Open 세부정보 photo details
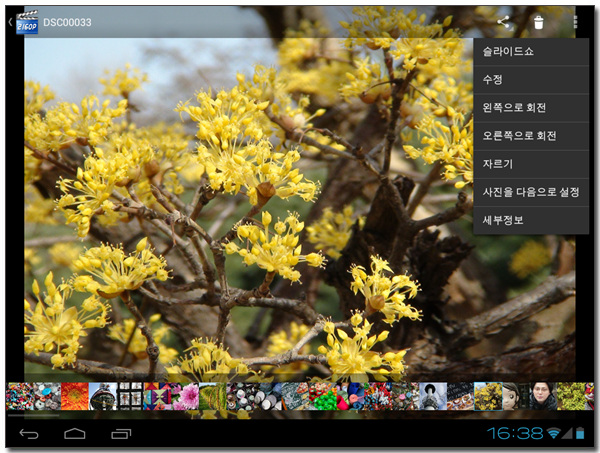 coord(531,220)
